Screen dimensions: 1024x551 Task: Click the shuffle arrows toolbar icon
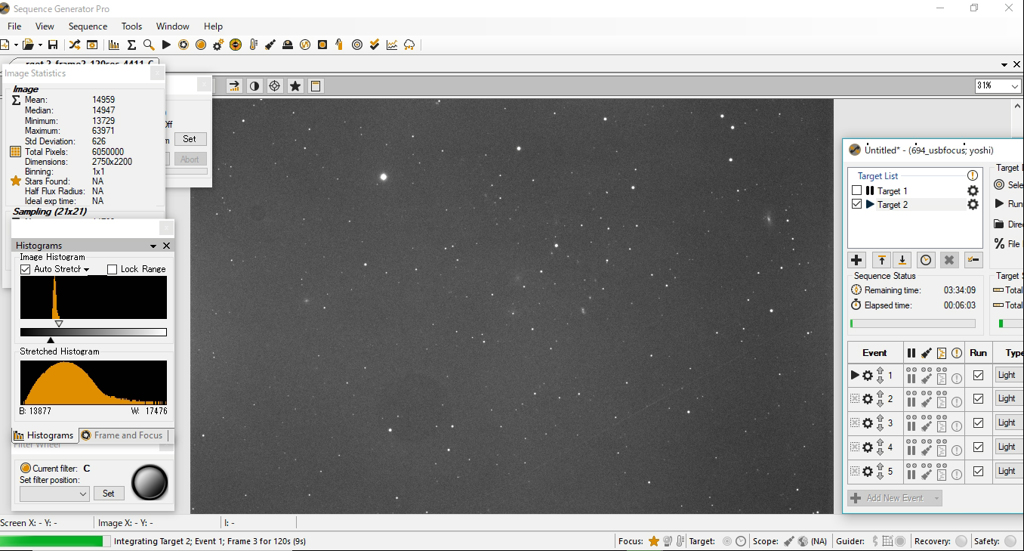(74, 44)
